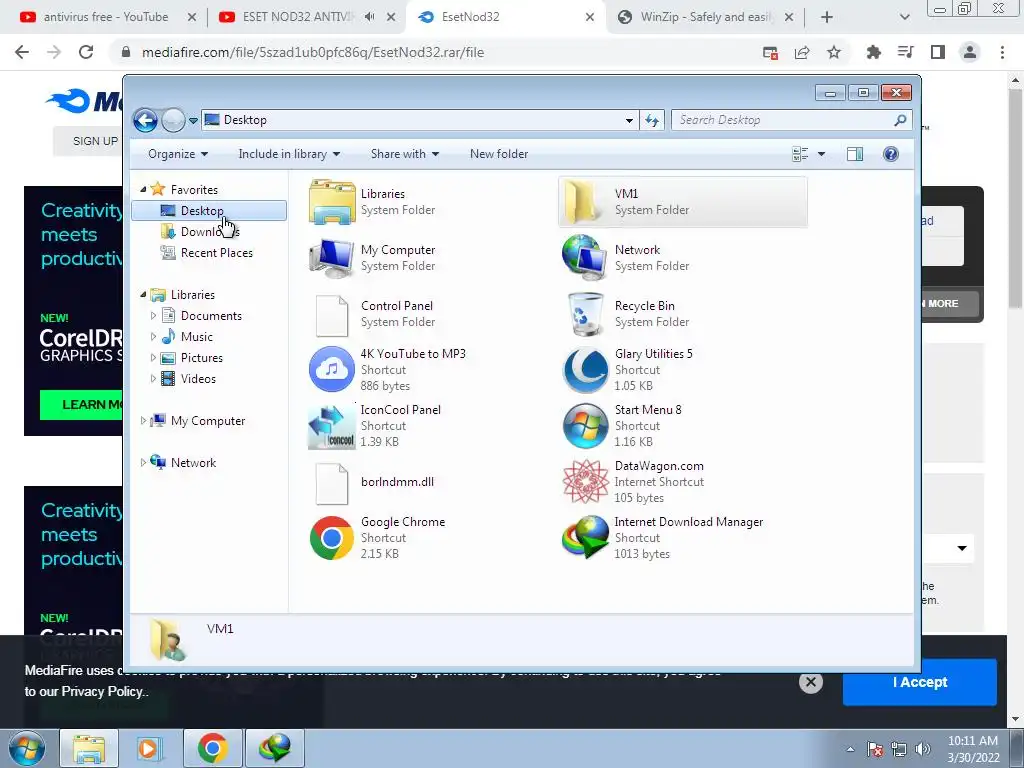
Task: Open Chrome extensions puzzle icon
Action: [x=874, y=52]
